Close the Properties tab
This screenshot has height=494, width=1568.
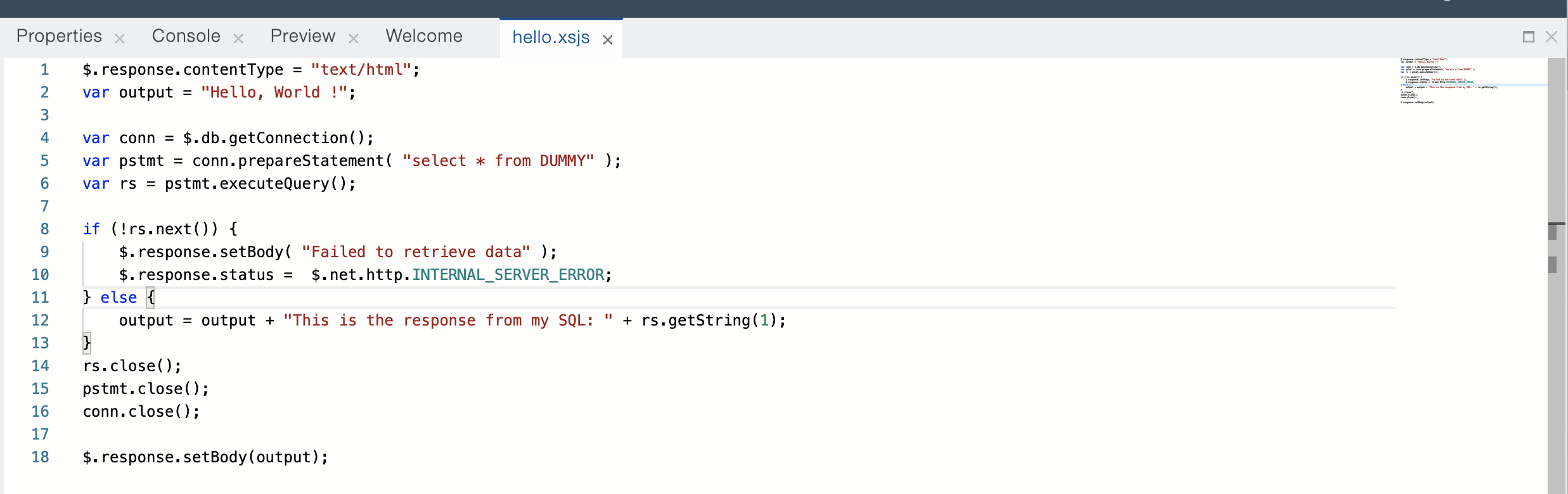pyautogui.click(x=120, y=39)
